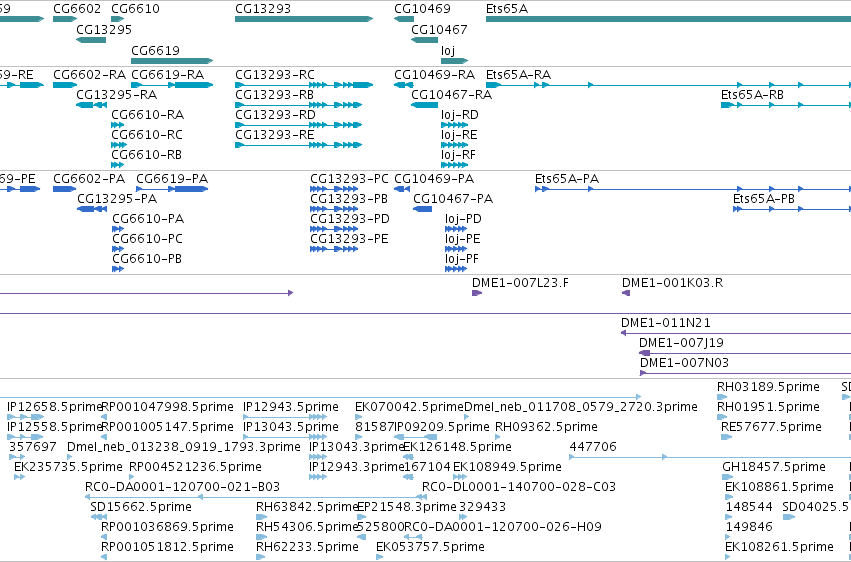Screen dimensions: 851x562
Task: Click transcript CG10469-RA label
Action: [x=434, y=74]
